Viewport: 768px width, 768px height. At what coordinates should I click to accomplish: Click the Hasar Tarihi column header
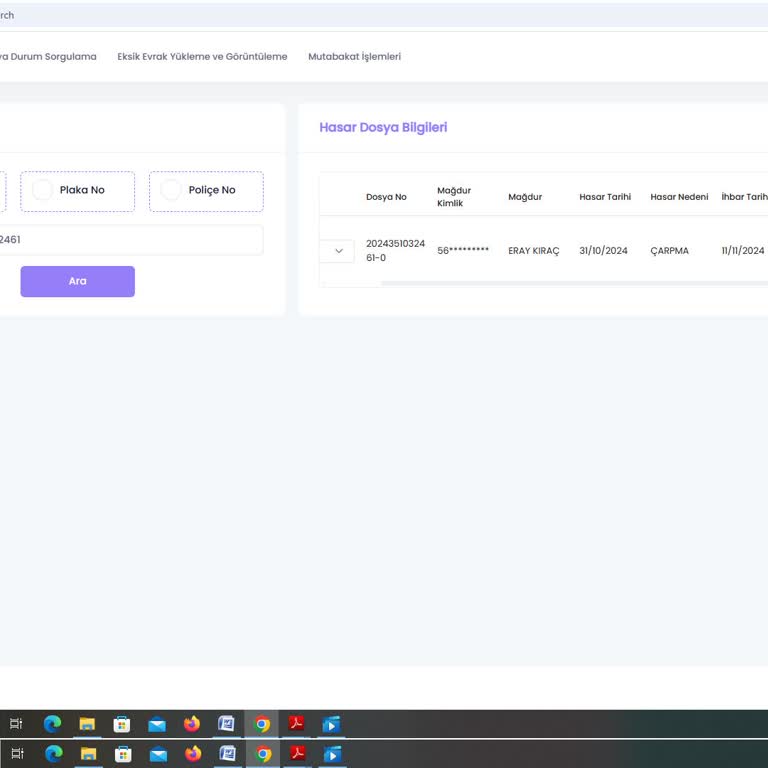tap(605, 197)
